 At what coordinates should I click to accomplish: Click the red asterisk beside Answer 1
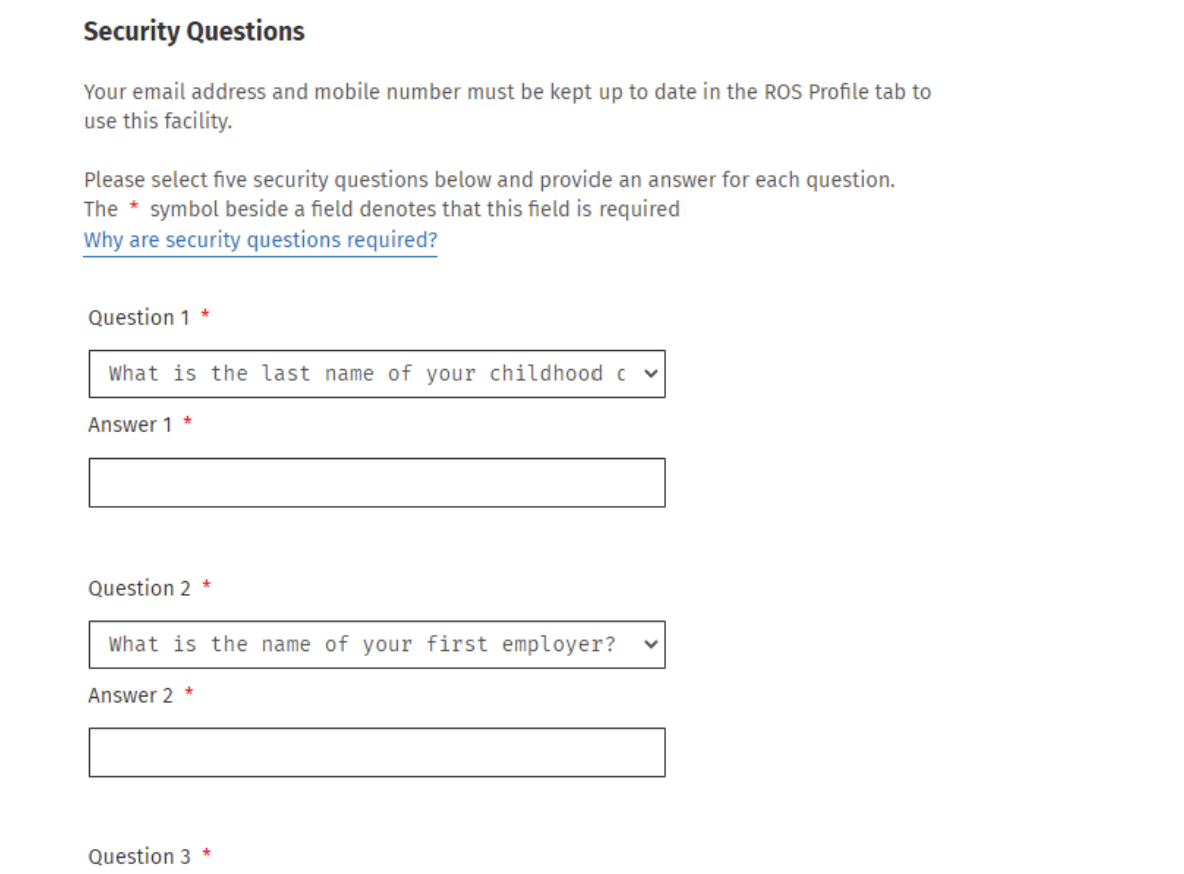(187, 423)
